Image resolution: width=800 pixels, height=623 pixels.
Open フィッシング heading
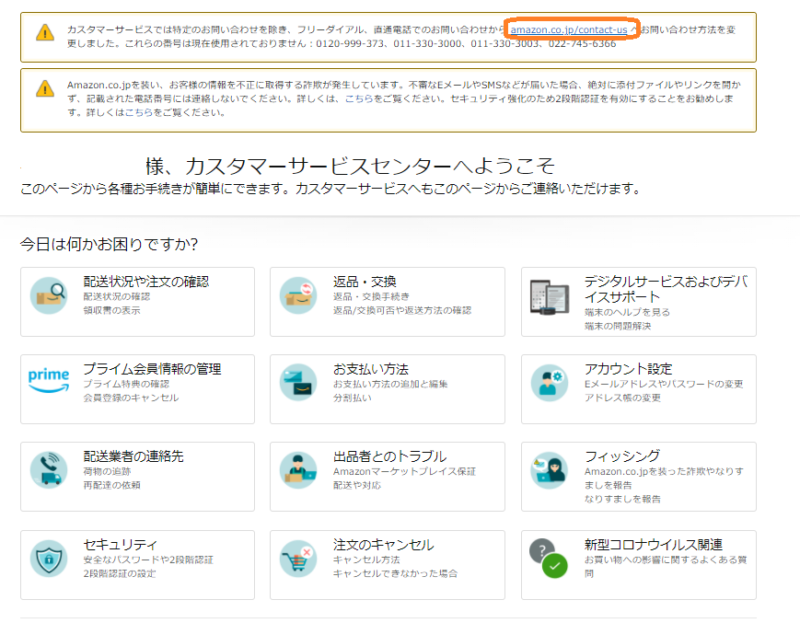point(622,456)
